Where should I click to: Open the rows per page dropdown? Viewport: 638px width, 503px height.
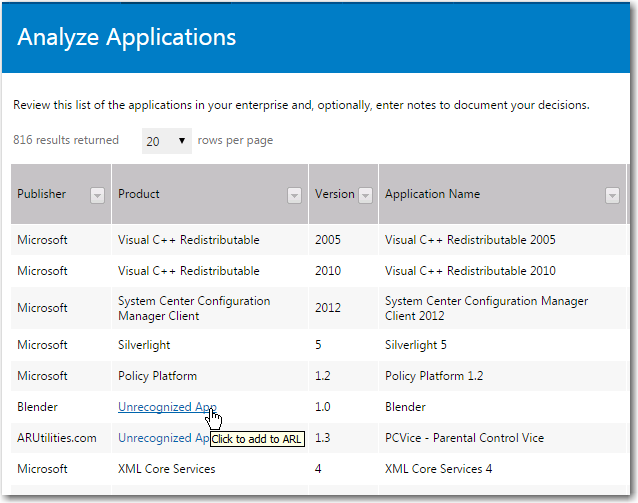point(167,141)
